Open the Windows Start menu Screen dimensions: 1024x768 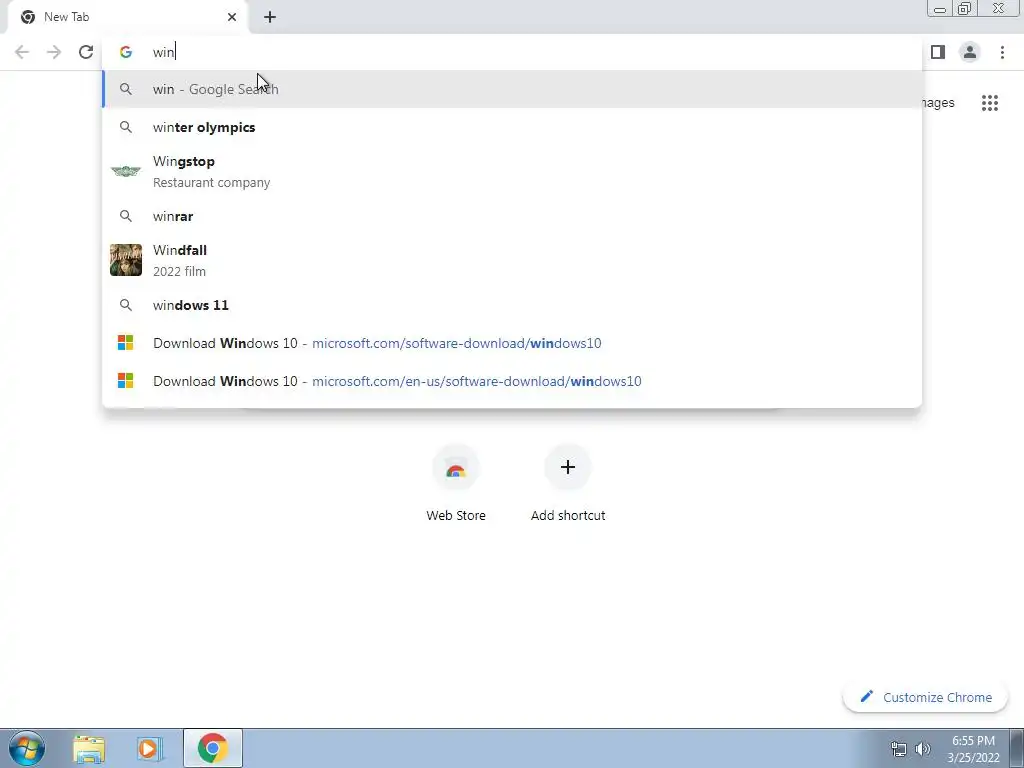[27, 748]
